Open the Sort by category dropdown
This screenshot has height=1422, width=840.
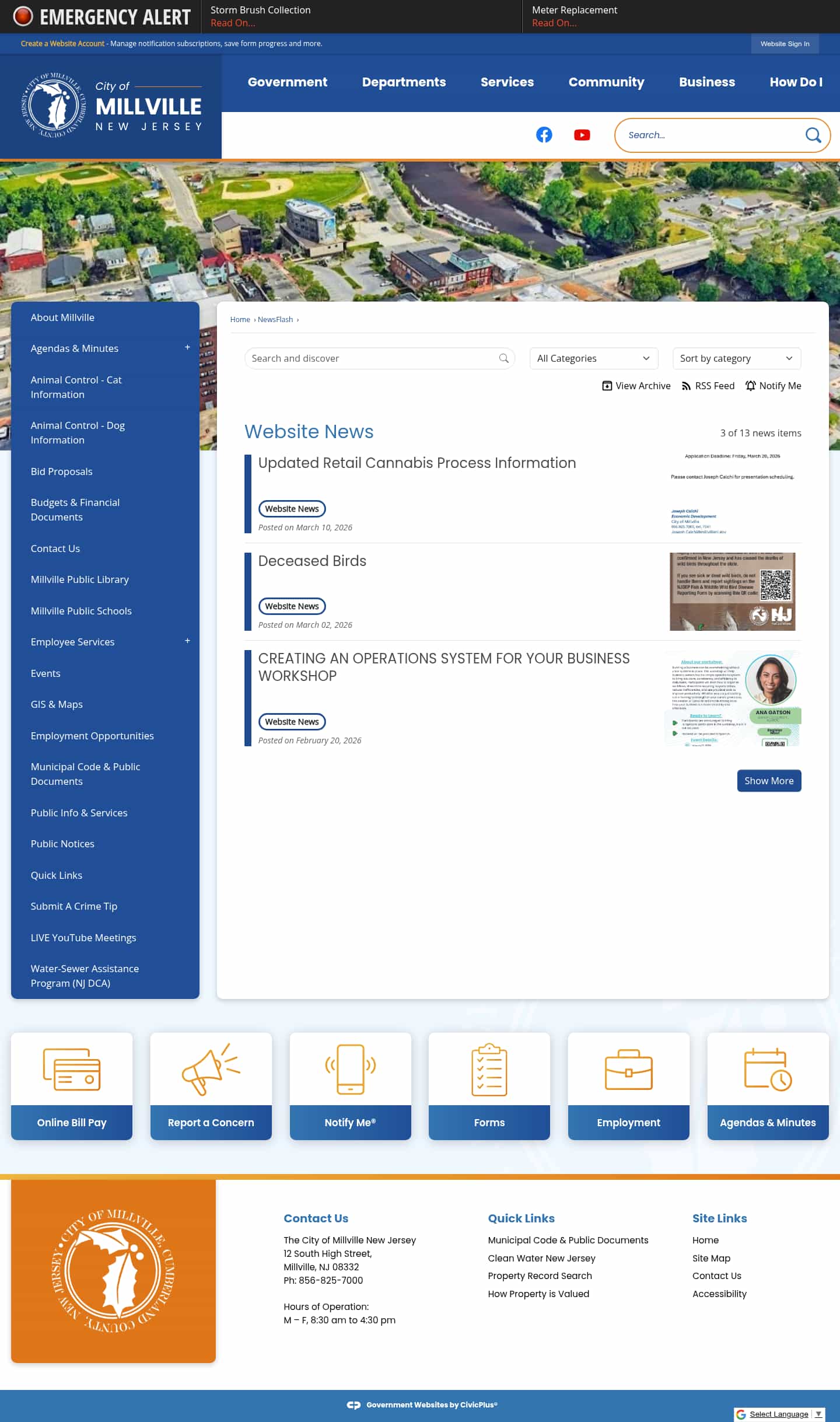[736, 358]
